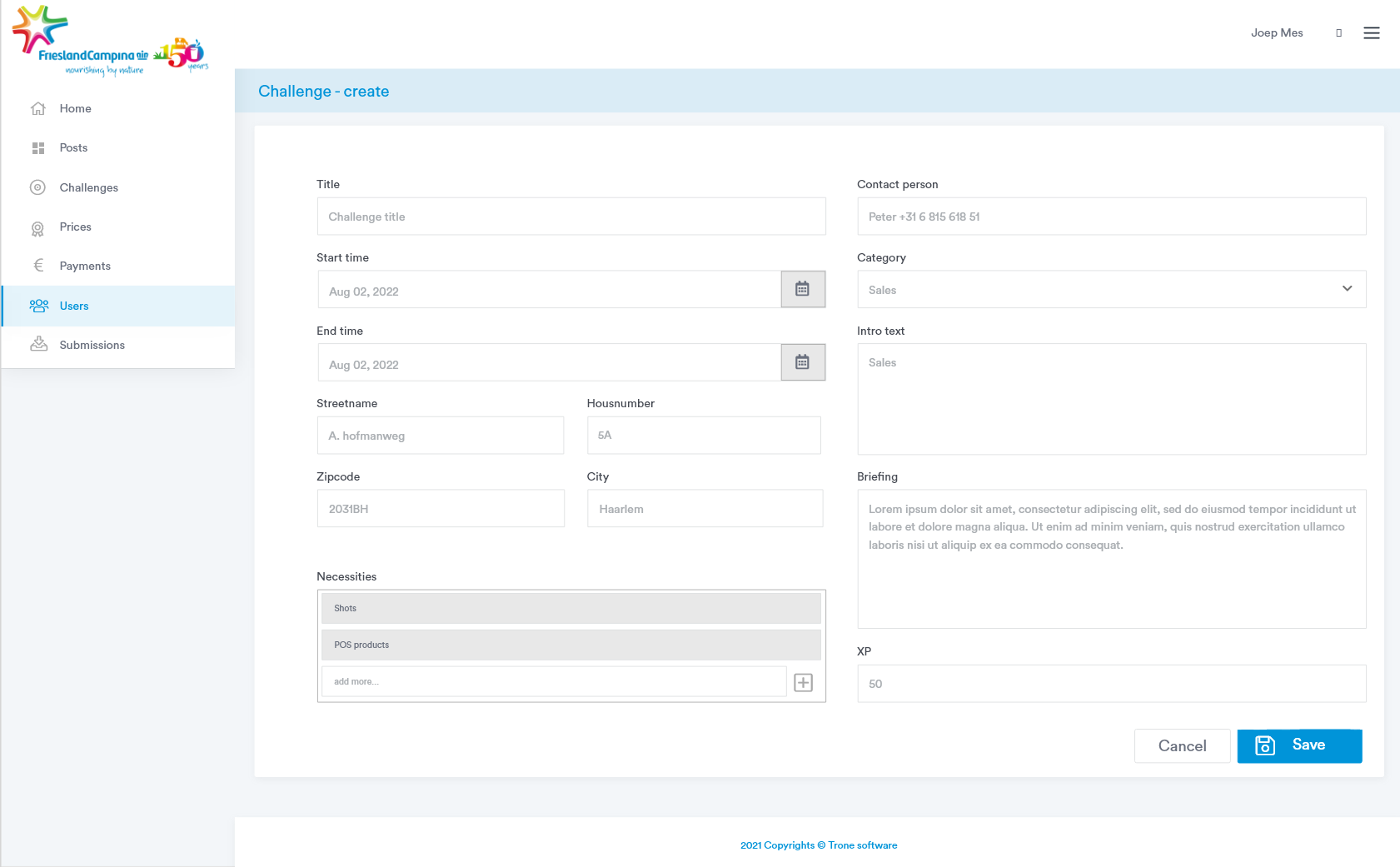This screenshot has width=1400, height=867.
Task: Click the Prices award ribbon icon
Action: tap(38, 228)
